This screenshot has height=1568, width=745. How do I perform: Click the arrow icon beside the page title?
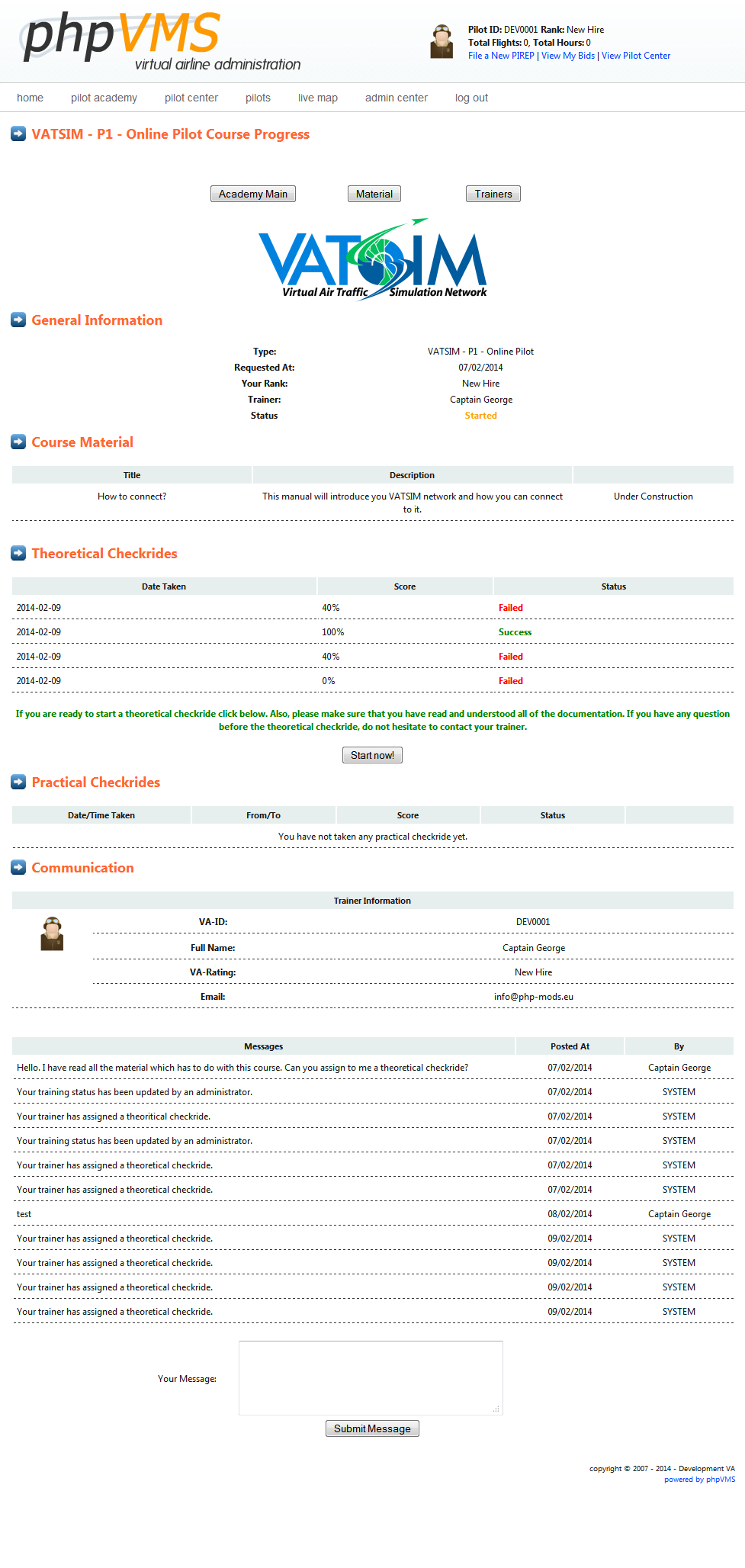point(18,134)
